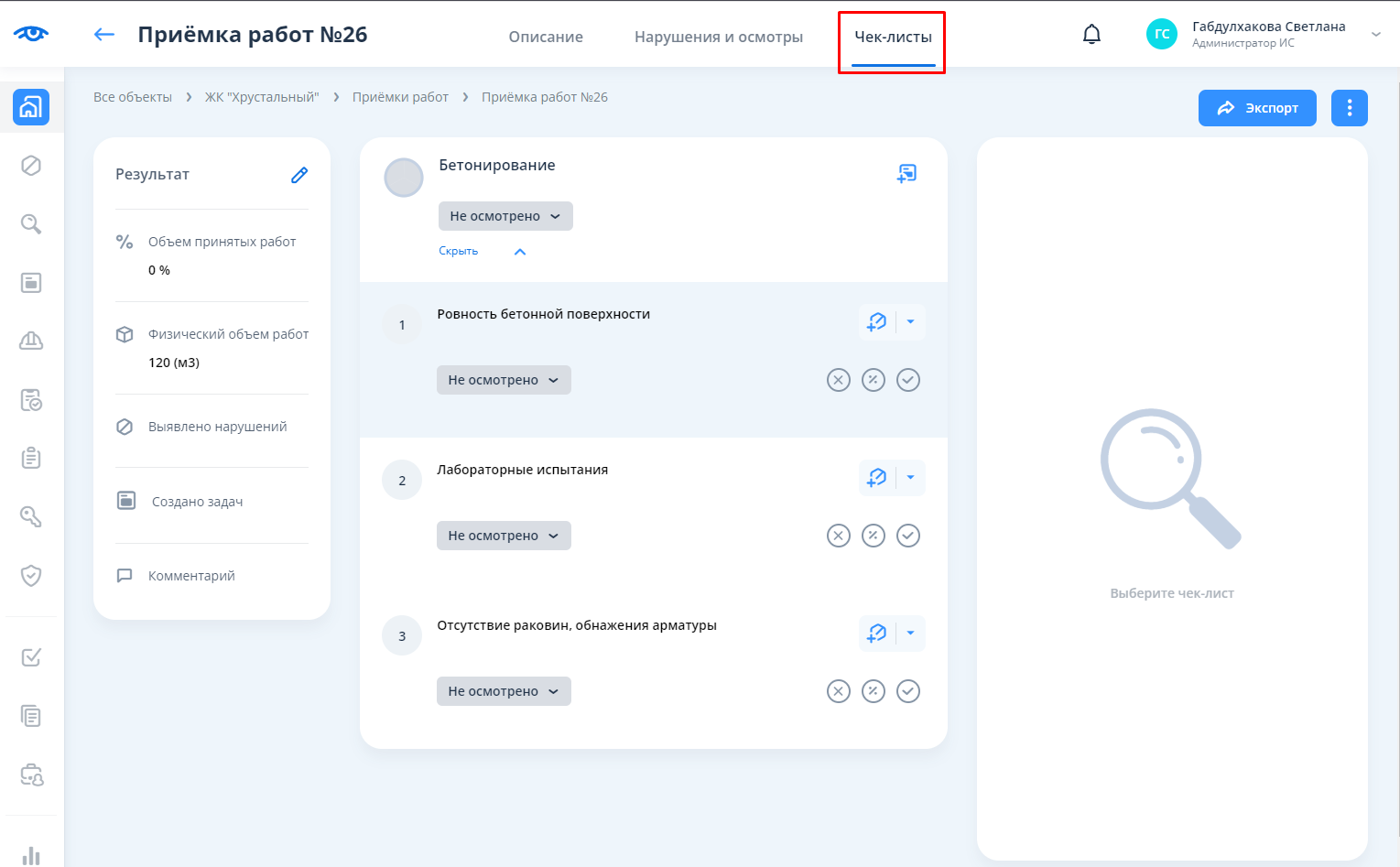Add violation for Ровность бетонной поверхности
This screenshot has width=1400, height=867.
pos(877,322)
